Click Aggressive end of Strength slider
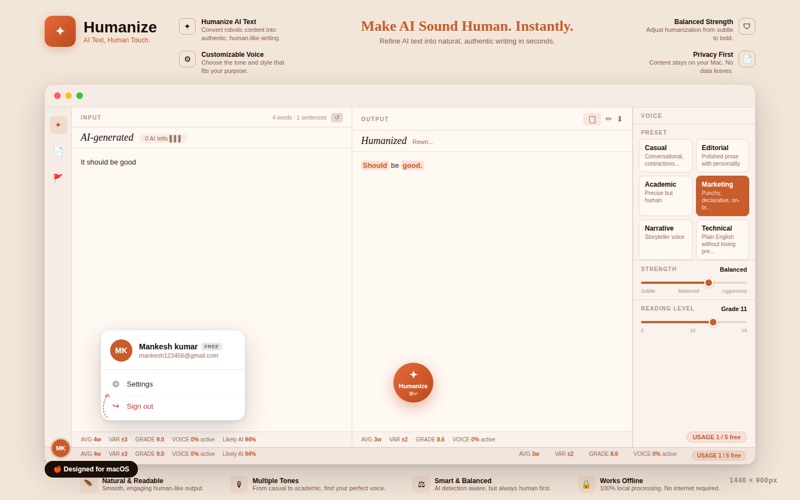This screenshot has width=800, height=500. tap(734, 291)
